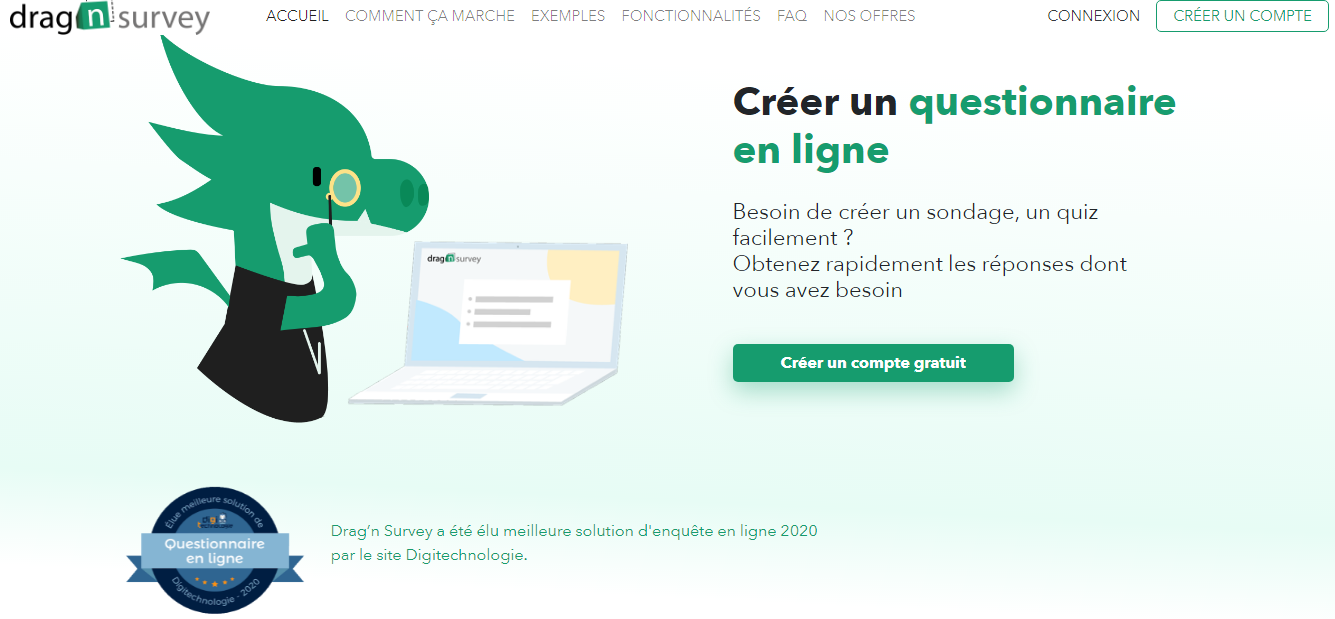View NOS OFFRES pricing page

869,16
